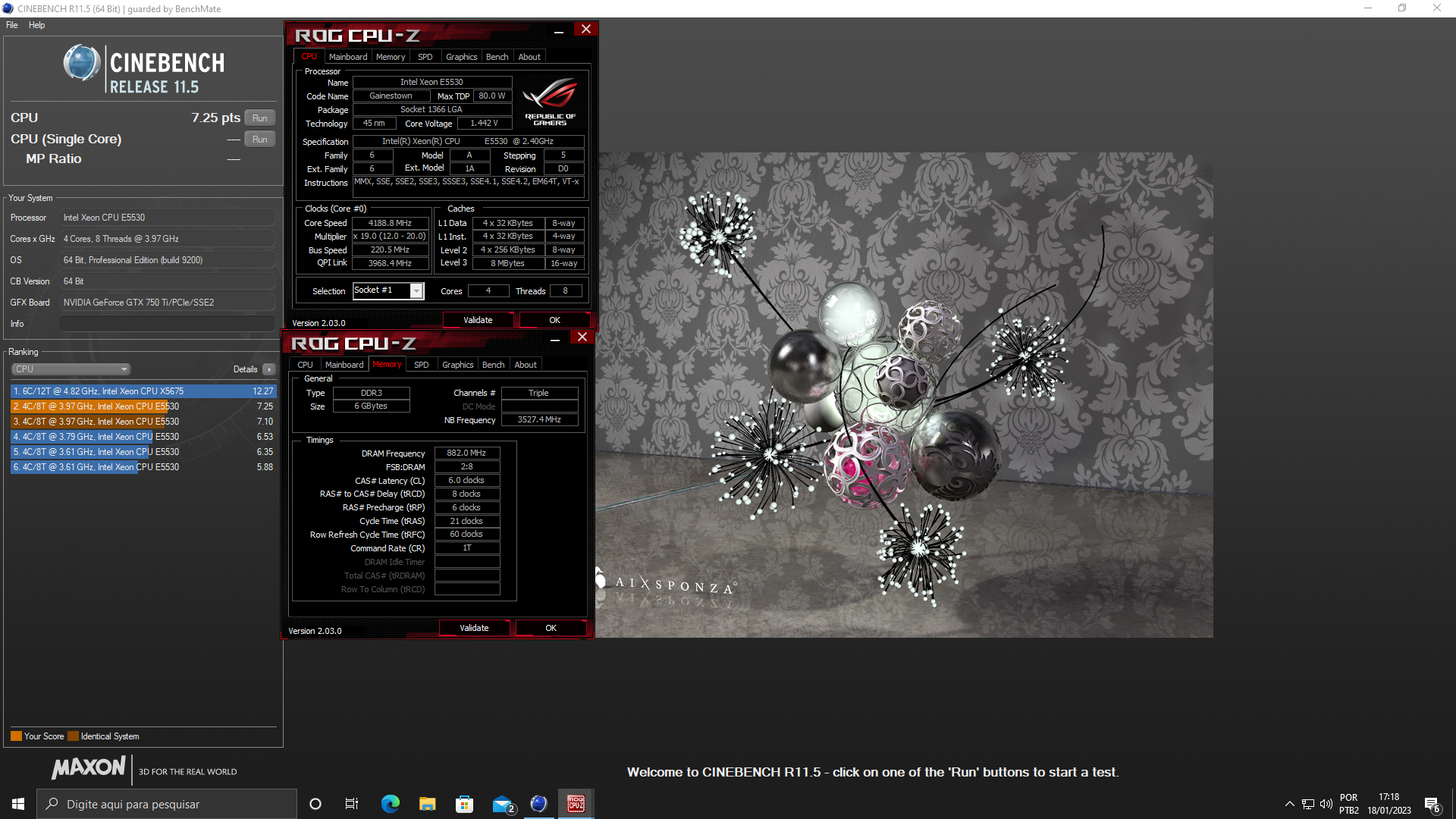This screenshot has width=1456, height=819.
Task: Click Validate in the lower CPU-Z window
Action: tap(474, 628)
